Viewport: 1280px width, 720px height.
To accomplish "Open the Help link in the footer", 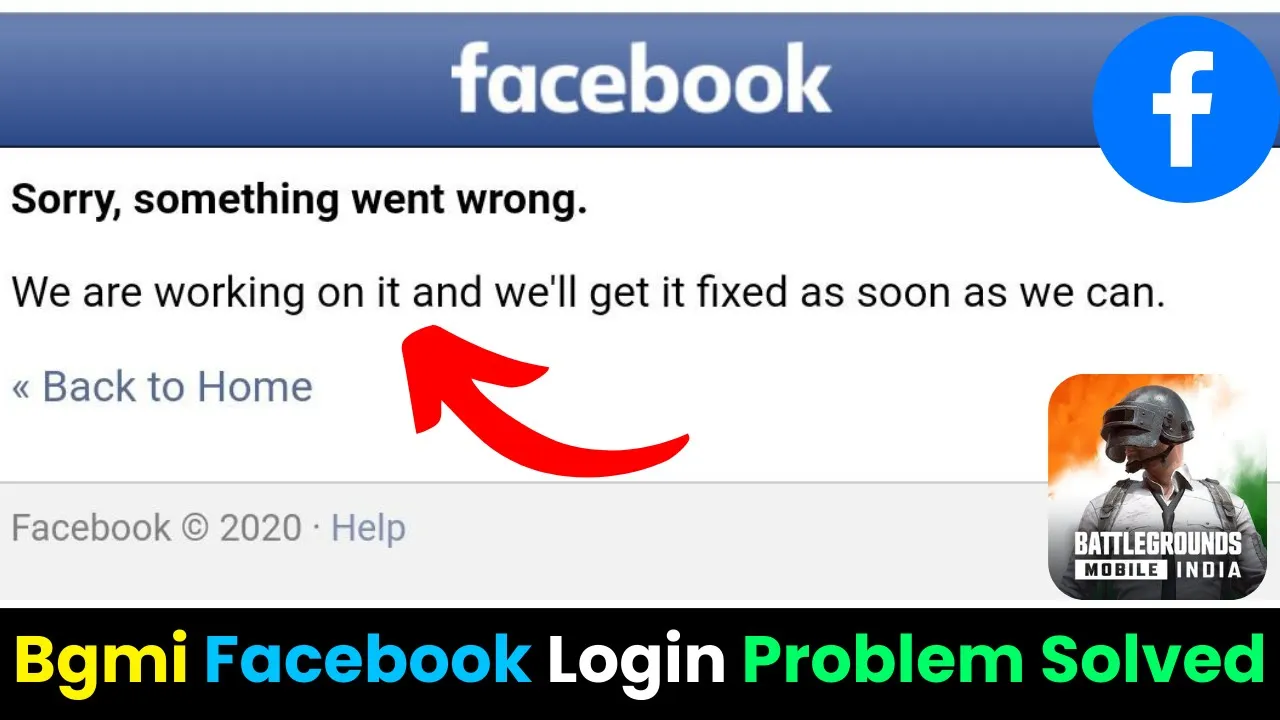I will tap(368, 528).
